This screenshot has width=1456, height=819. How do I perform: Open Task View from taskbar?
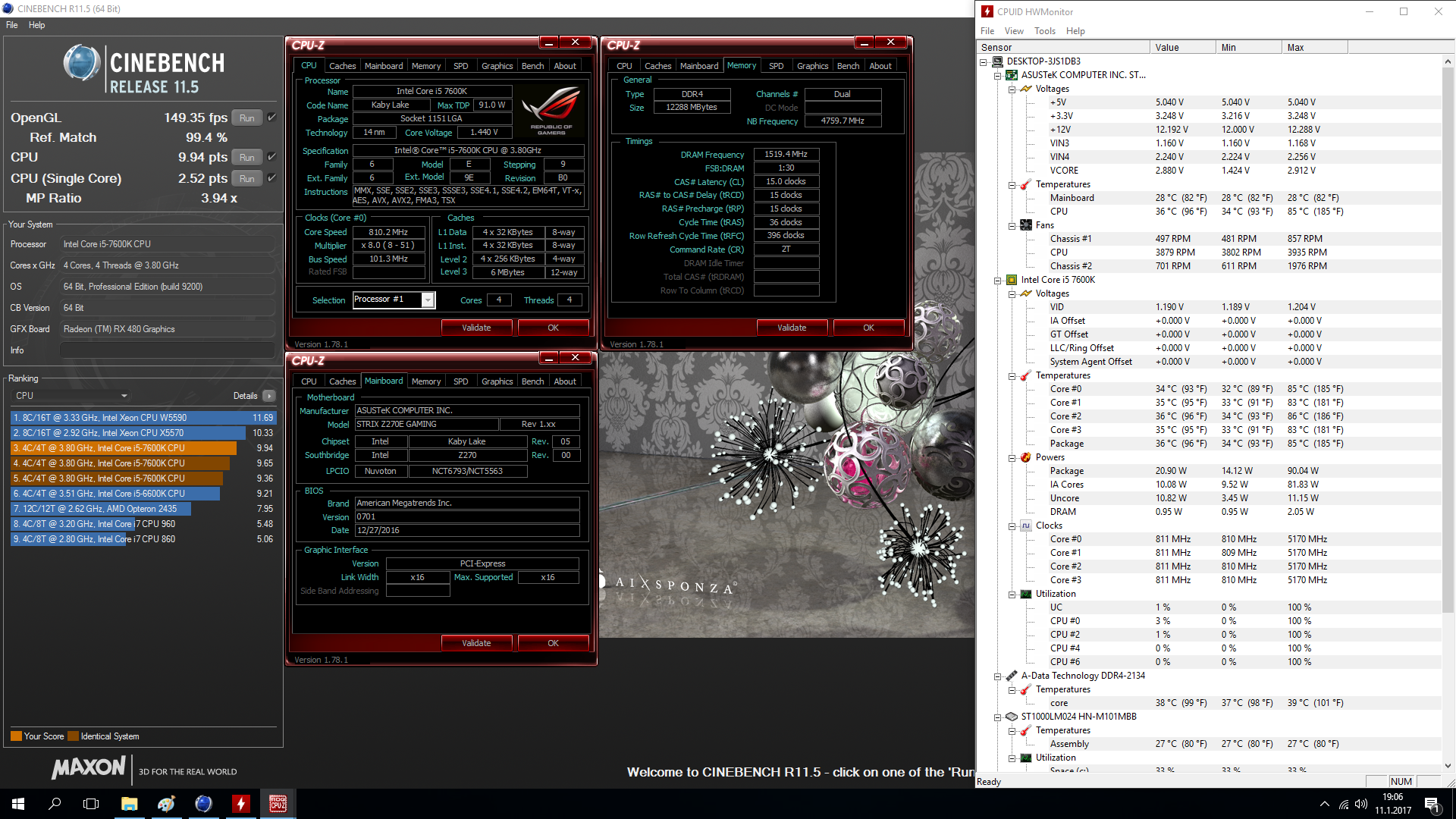coord(91,804)
